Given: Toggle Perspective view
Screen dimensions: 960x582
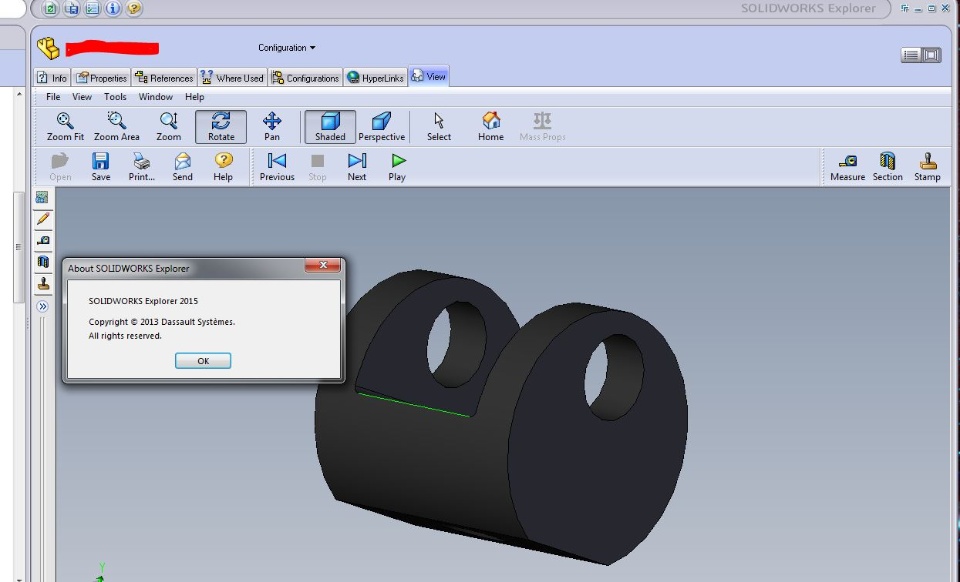Looking at the screenshot, I should [x=381, y=127].
